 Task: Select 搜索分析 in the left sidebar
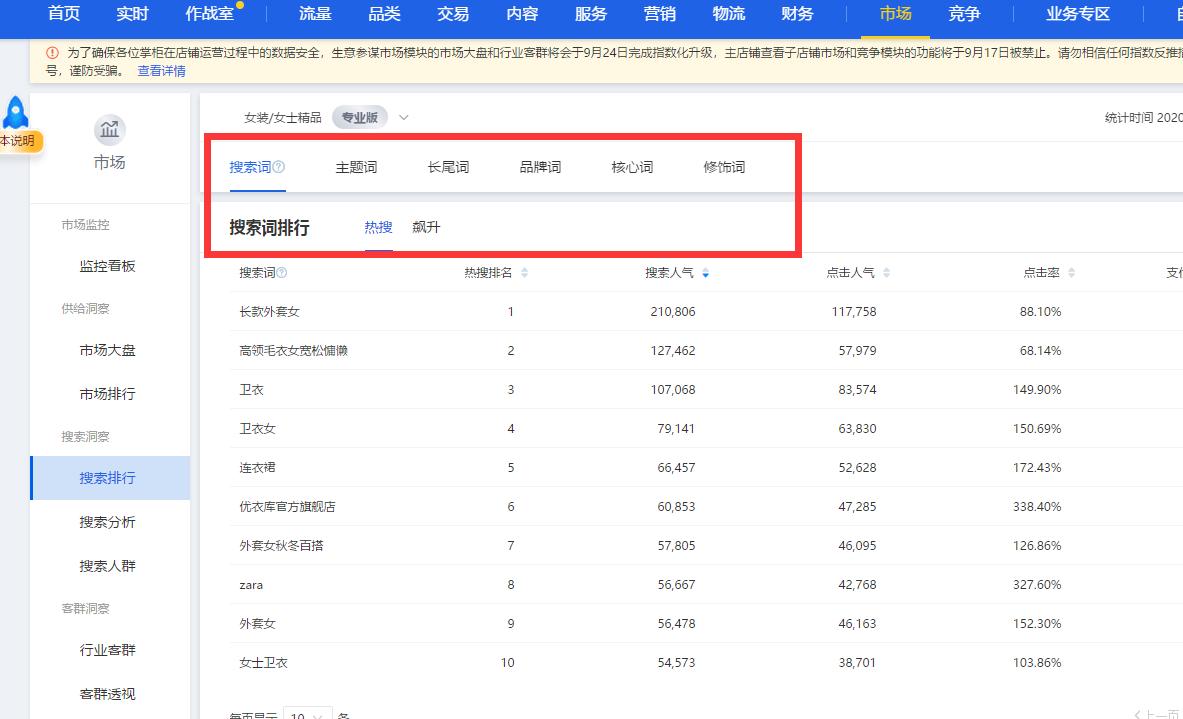pyautogui.click(x=108, y=521)
